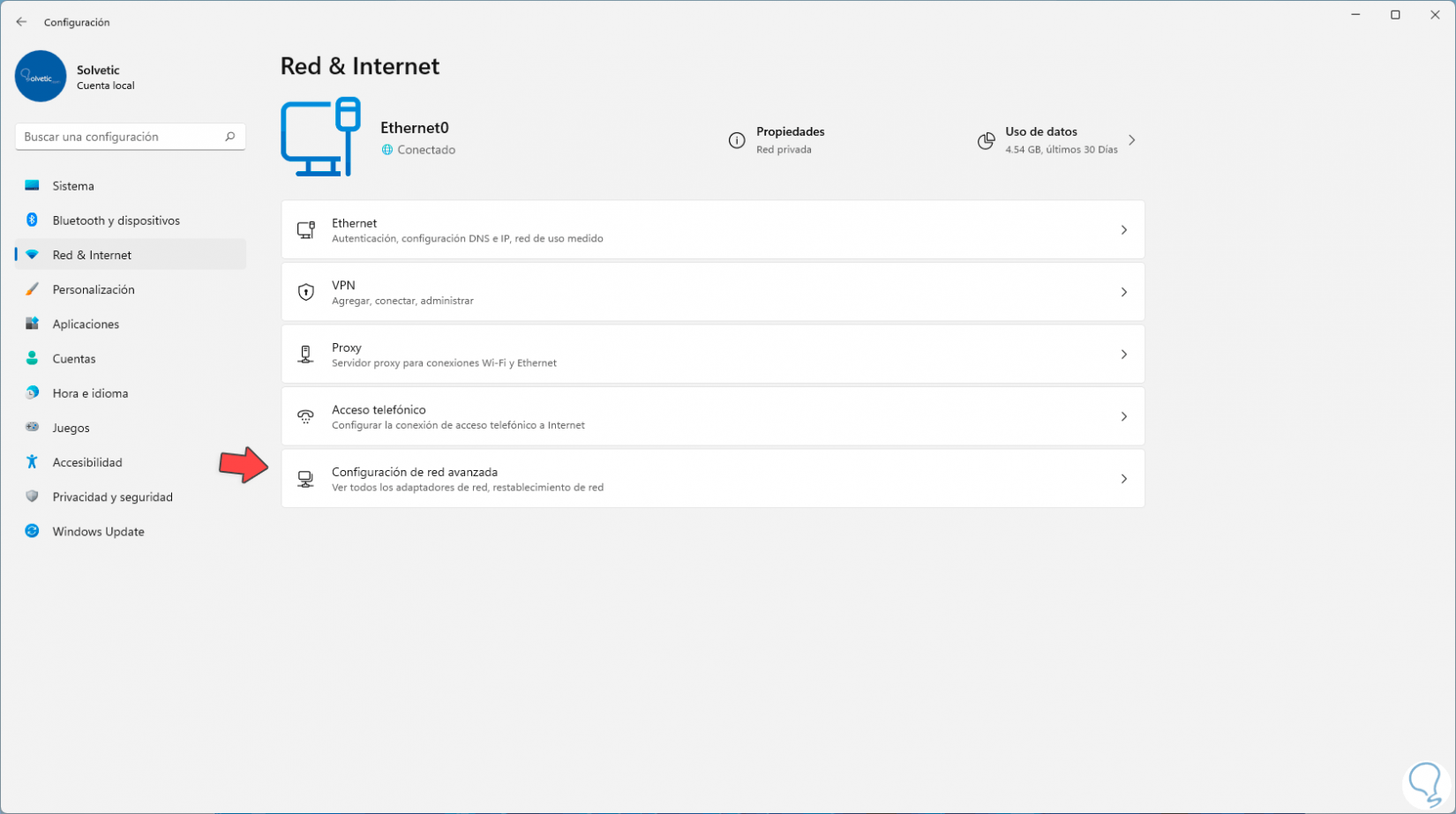Viewport: 1456px width, 814px height.
Task: Click the Accesibilidad figure icon
Action: coord(32,462)
